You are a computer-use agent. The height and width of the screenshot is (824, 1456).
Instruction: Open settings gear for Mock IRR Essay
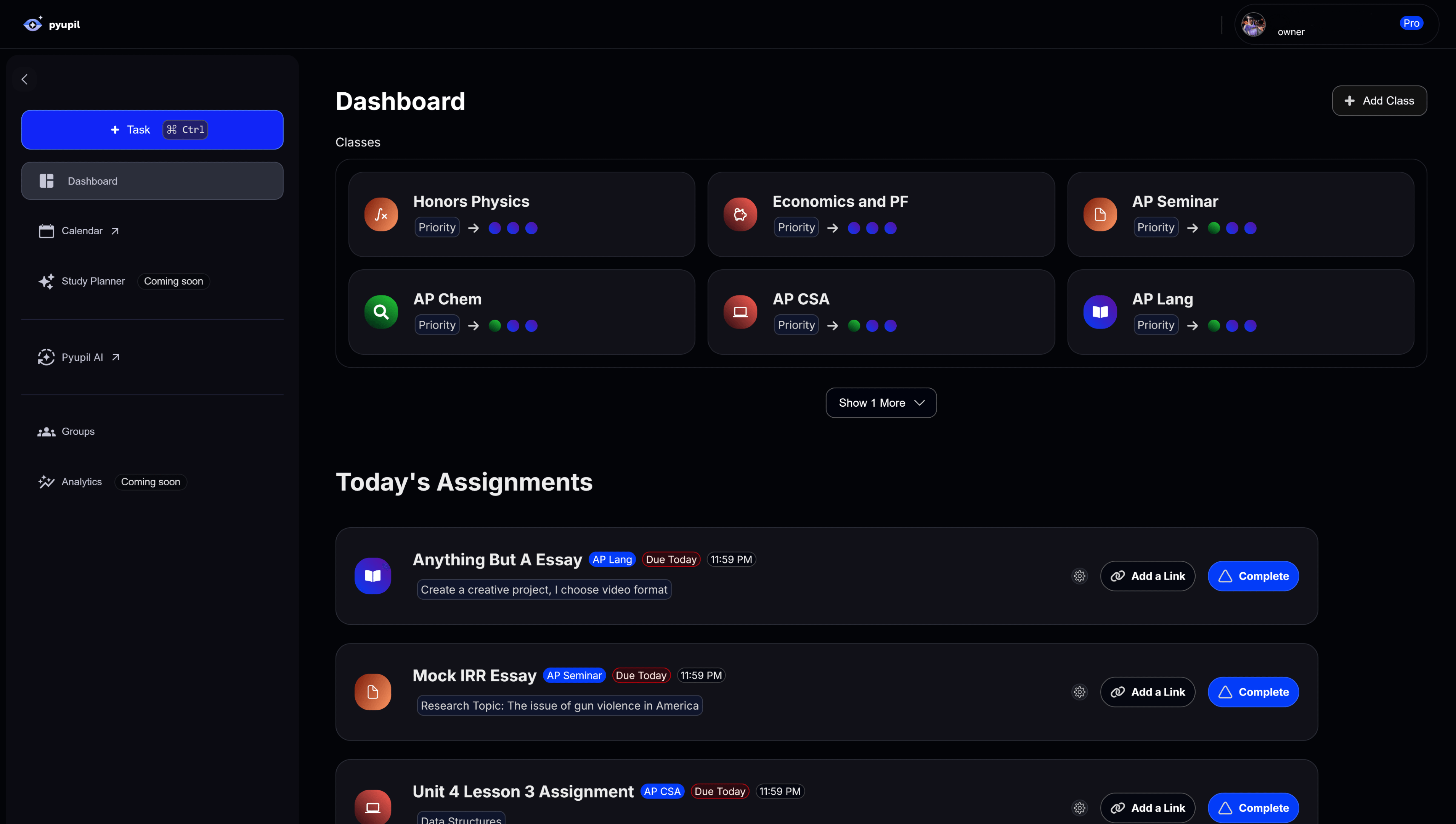(1079, 692)
